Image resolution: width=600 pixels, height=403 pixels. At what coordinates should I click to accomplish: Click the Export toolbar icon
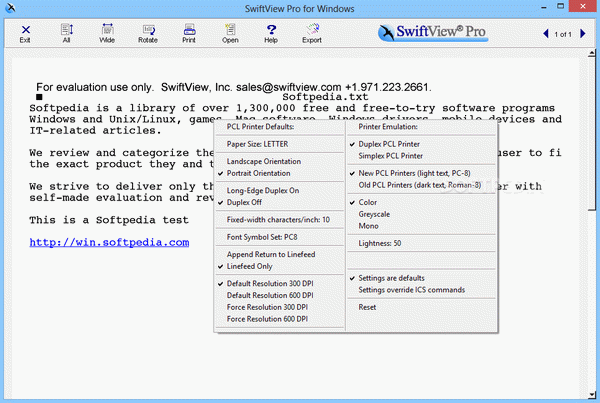pos(312,34)
